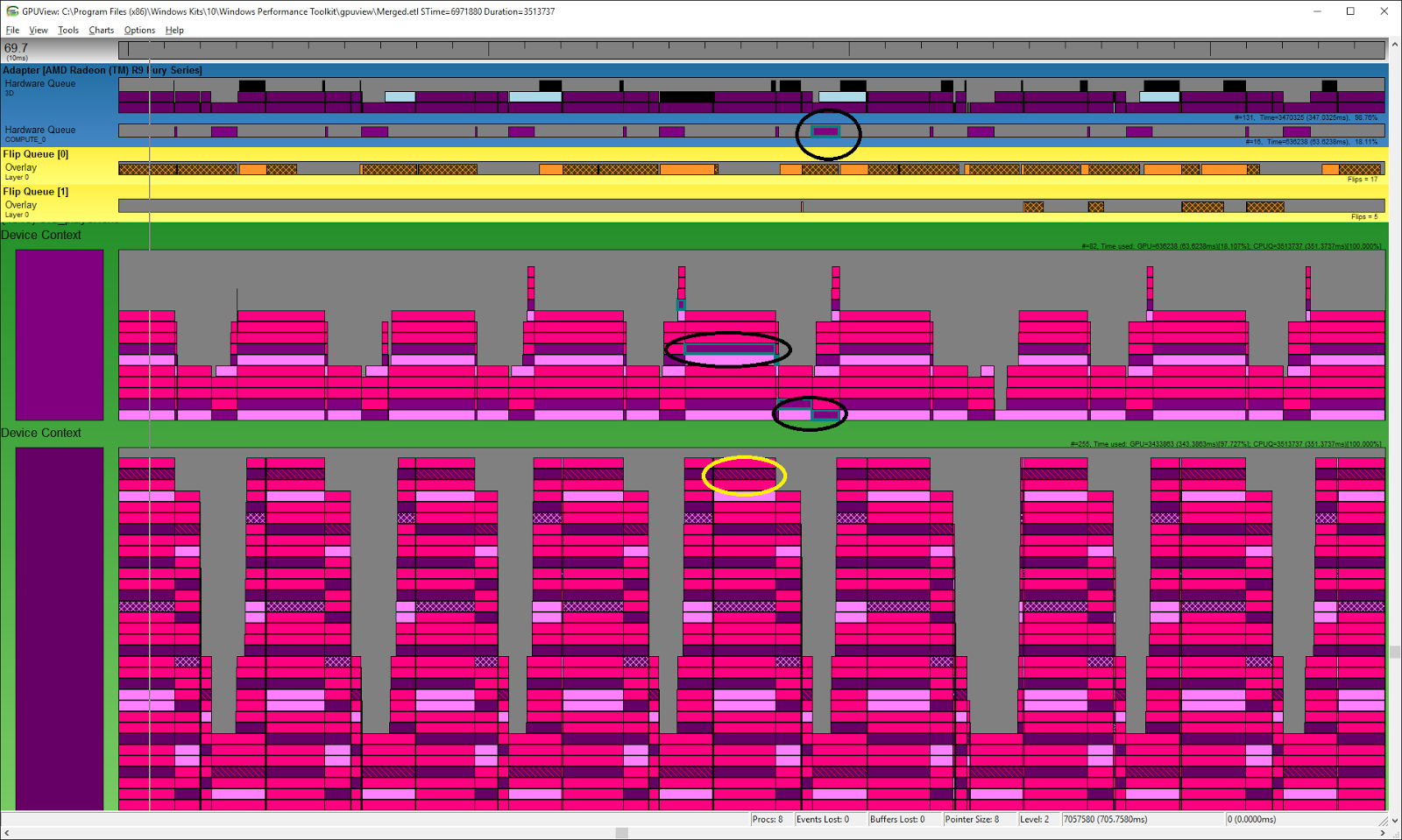Click the horizontal scrollbar left arrow
This screenshot has height=840, width=1402.
pos(7,833)
